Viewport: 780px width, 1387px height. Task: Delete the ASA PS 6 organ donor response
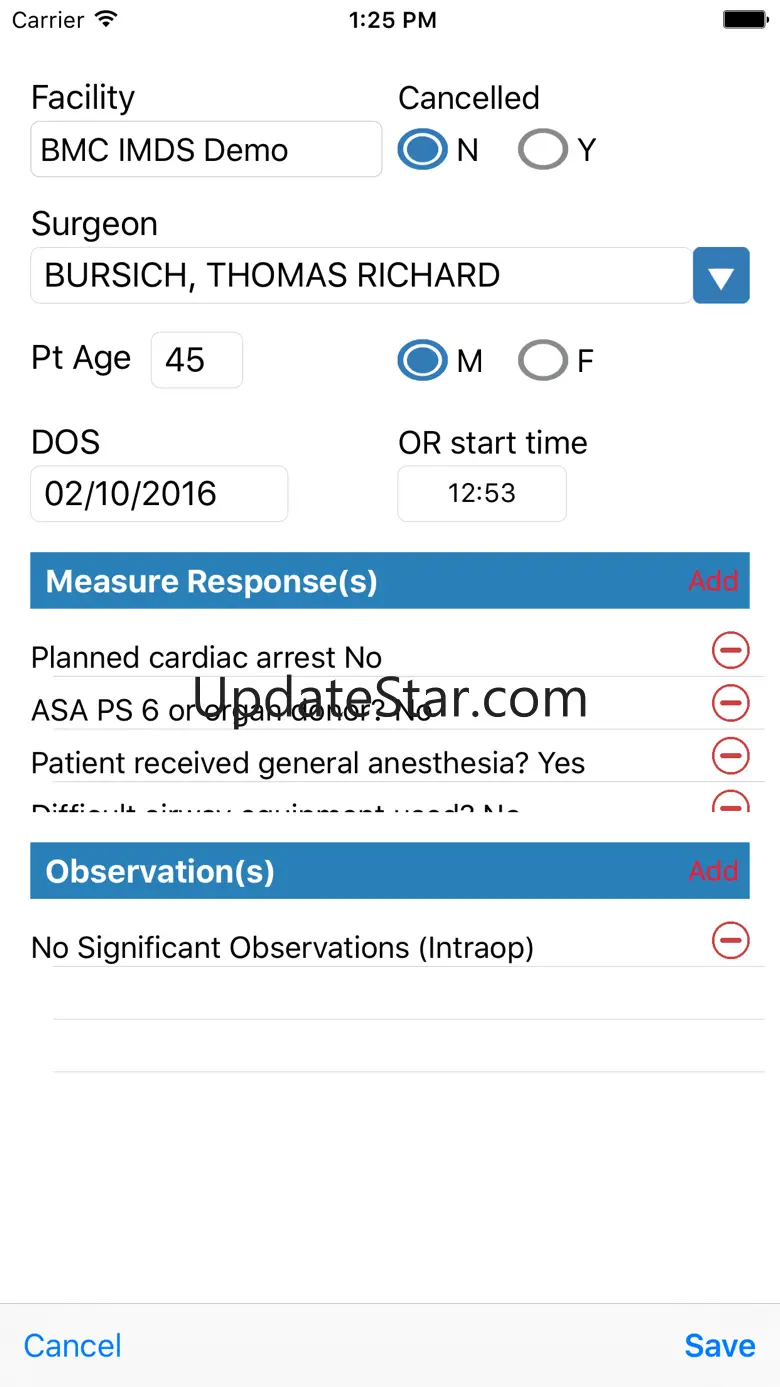[x=730, y=703]
